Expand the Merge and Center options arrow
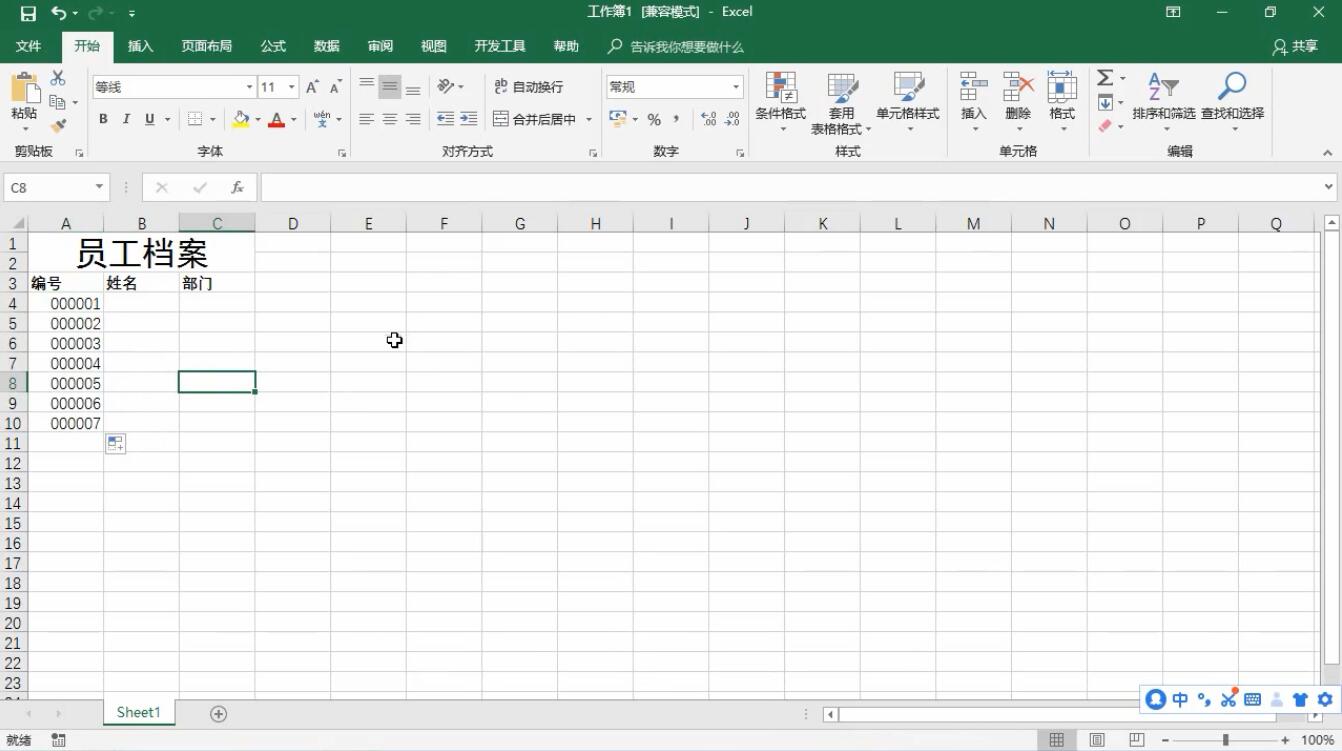The width and height of the screenshot is (1342, 751). coord(589,119)
